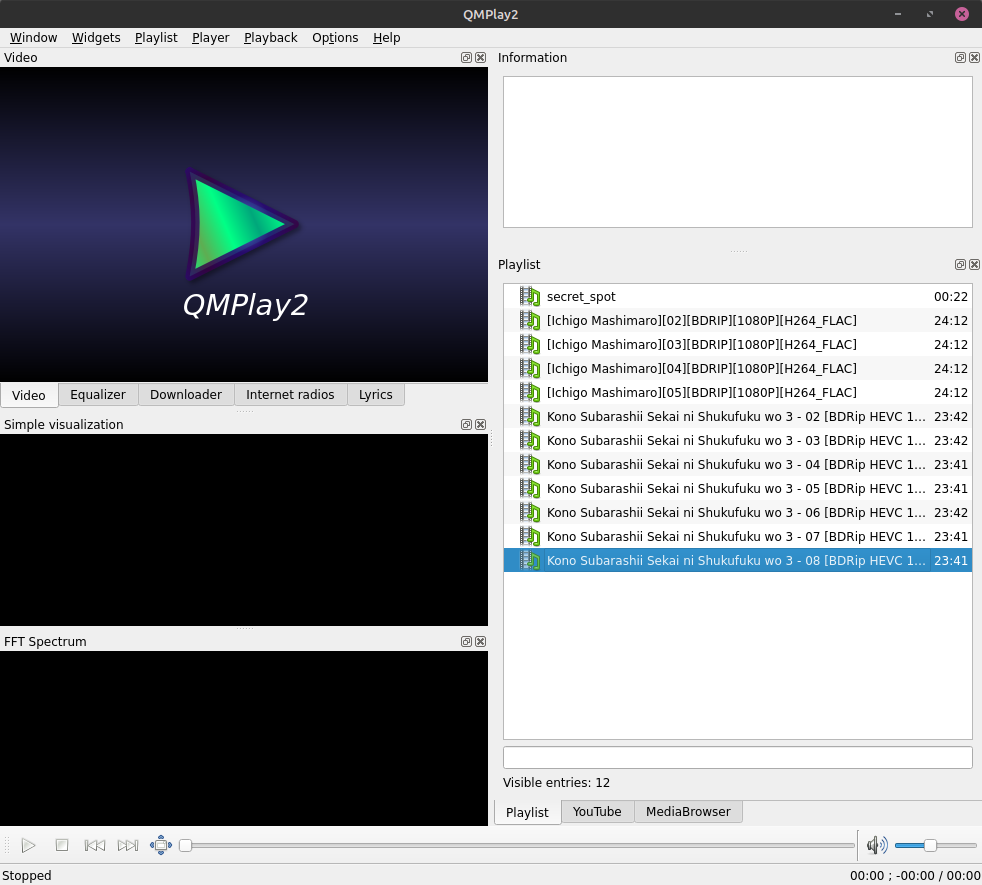Switch to the Equalizer tab

click(98, 395)
